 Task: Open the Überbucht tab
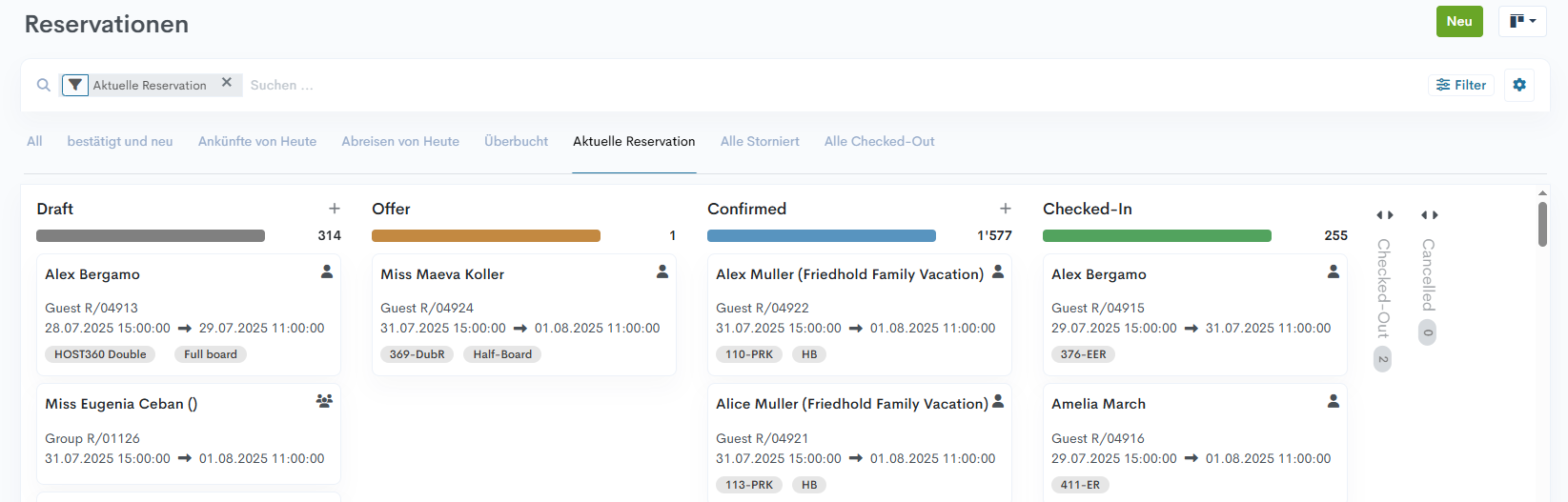click(x=516, y=141)
